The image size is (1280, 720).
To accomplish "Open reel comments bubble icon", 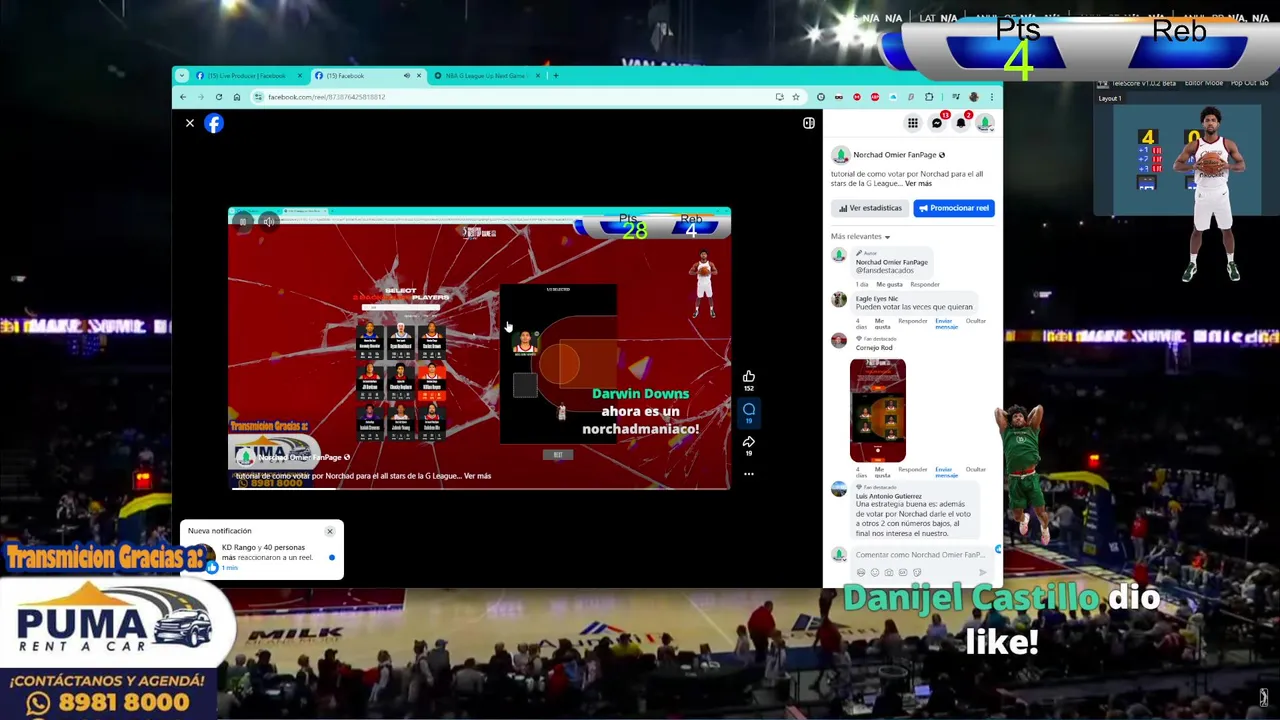I will coord(748,410).
